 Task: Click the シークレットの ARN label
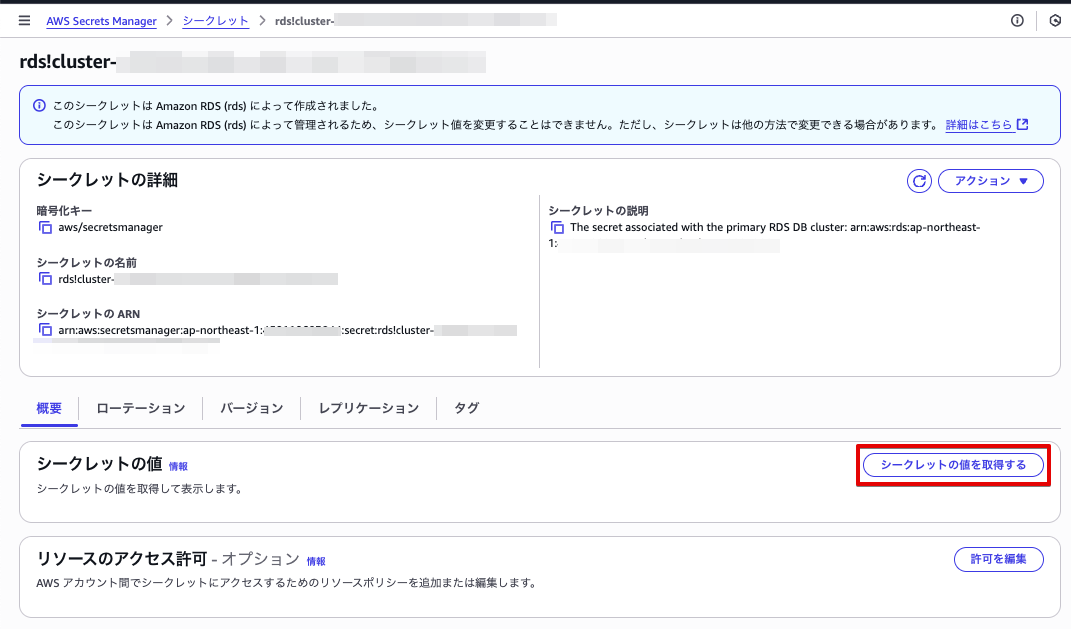coord(88,314)
